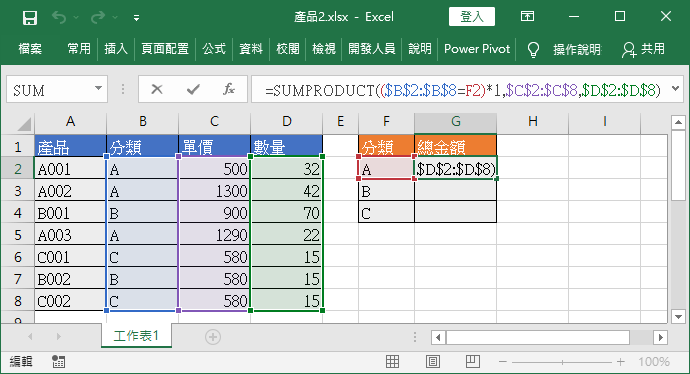
Task: Switch to the 檢視 ribbon tab
Action: point(324,49)
